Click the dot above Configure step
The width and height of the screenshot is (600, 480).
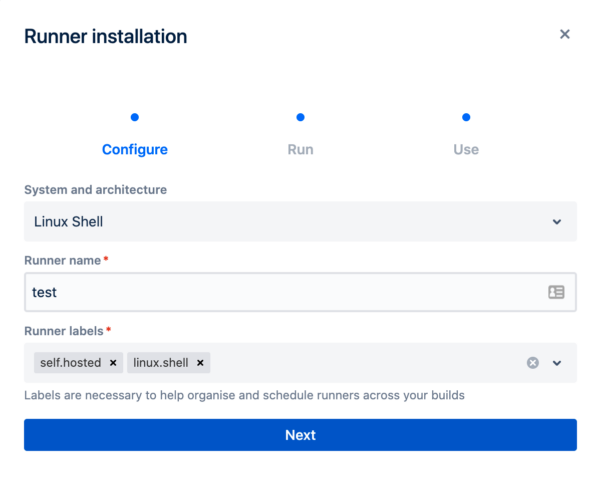[135, 117]
